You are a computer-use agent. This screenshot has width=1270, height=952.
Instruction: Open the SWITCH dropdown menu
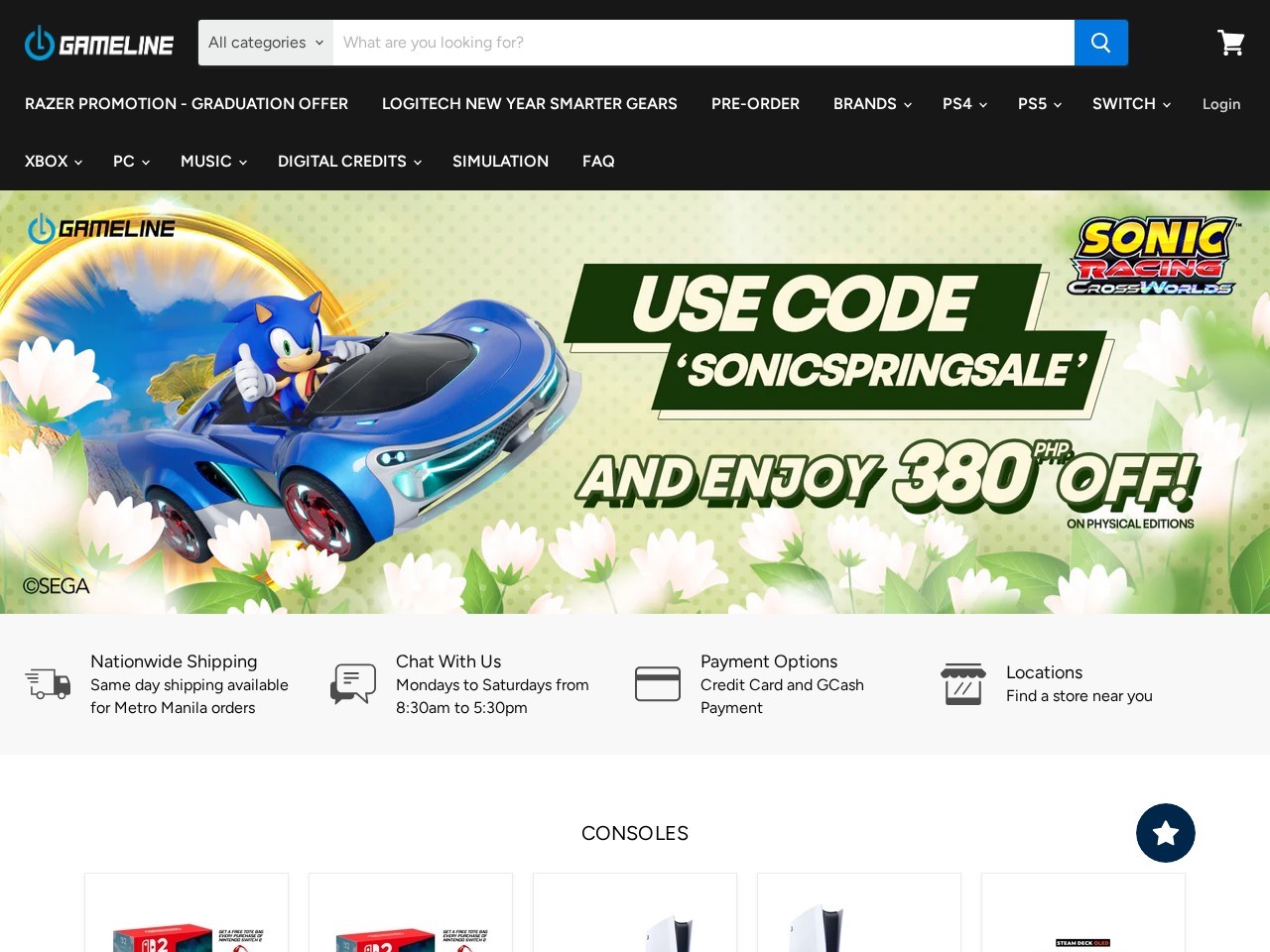point(1131,103)
